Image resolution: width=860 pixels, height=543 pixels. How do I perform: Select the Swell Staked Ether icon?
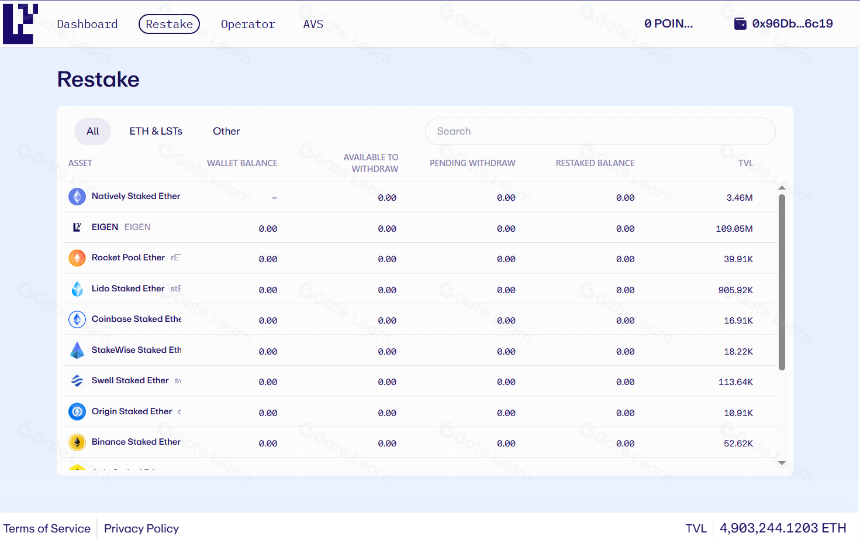coord(77,381)
